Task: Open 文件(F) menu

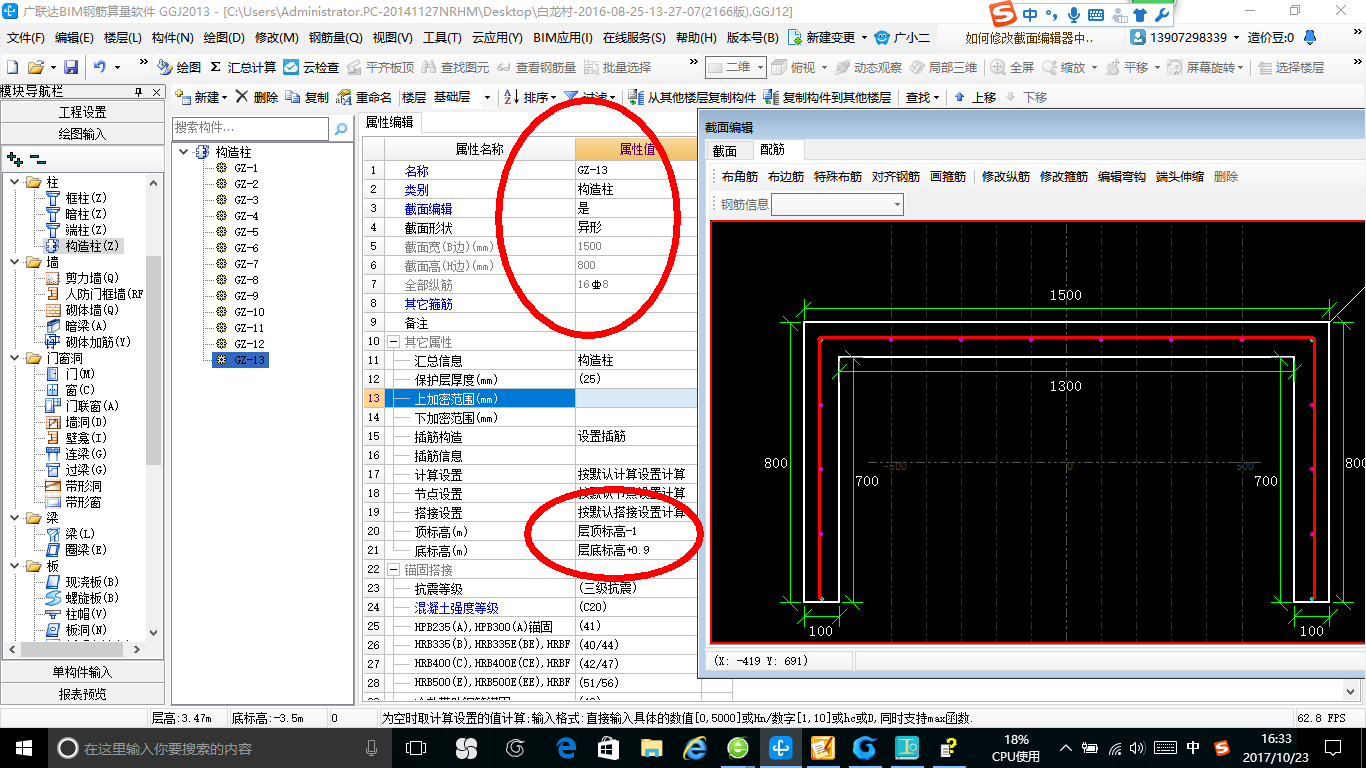Action: 25,38
